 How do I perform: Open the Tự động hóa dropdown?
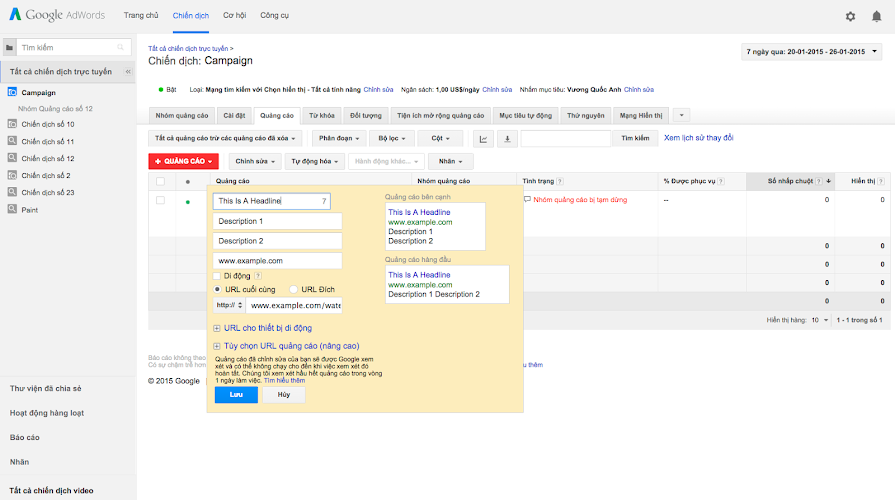[x=315, y=162]
